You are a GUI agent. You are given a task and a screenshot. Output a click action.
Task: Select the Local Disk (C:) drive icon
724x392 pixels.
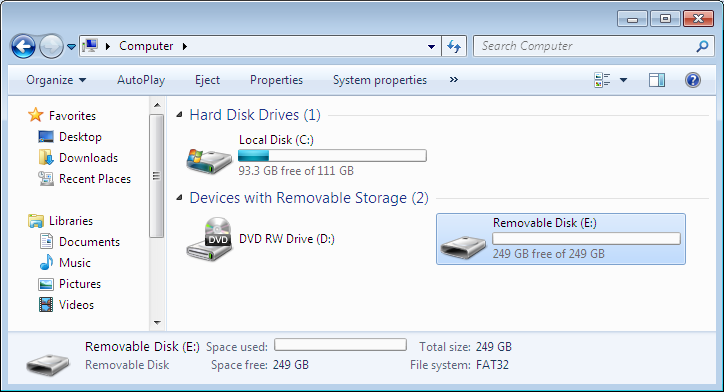point(209,161)
